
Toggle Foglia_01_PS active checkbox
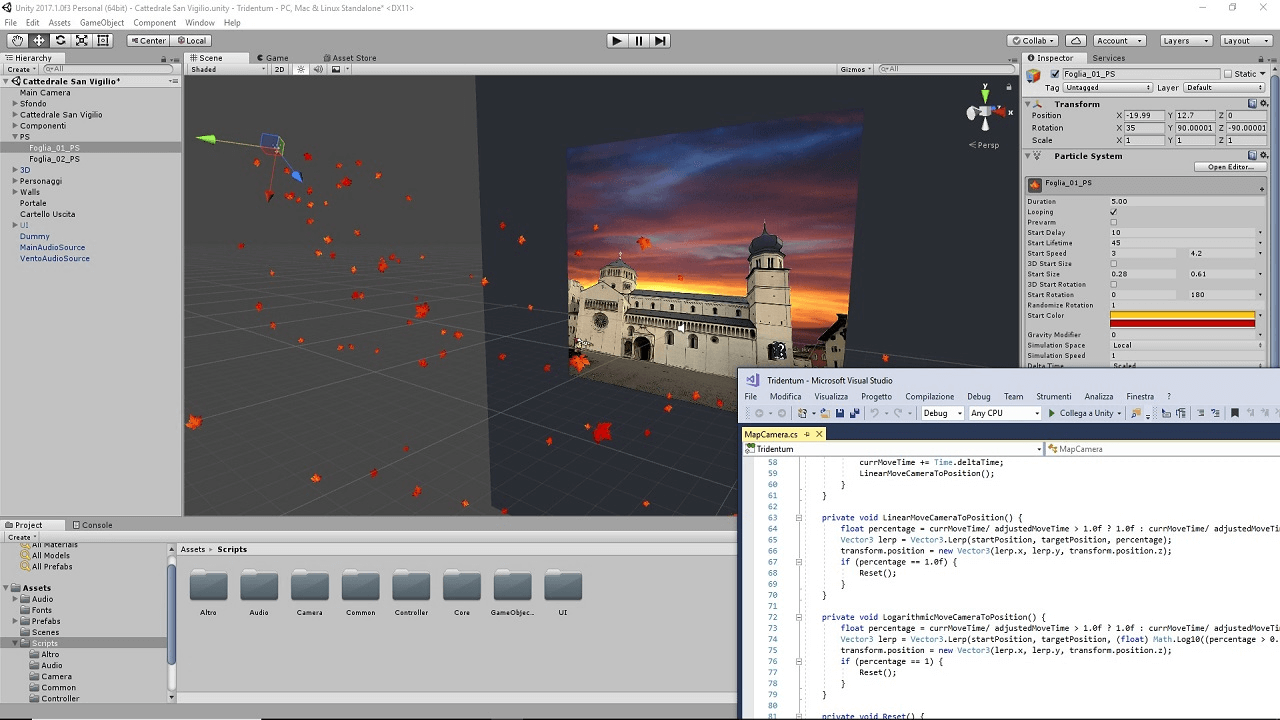click(1055, 74)
